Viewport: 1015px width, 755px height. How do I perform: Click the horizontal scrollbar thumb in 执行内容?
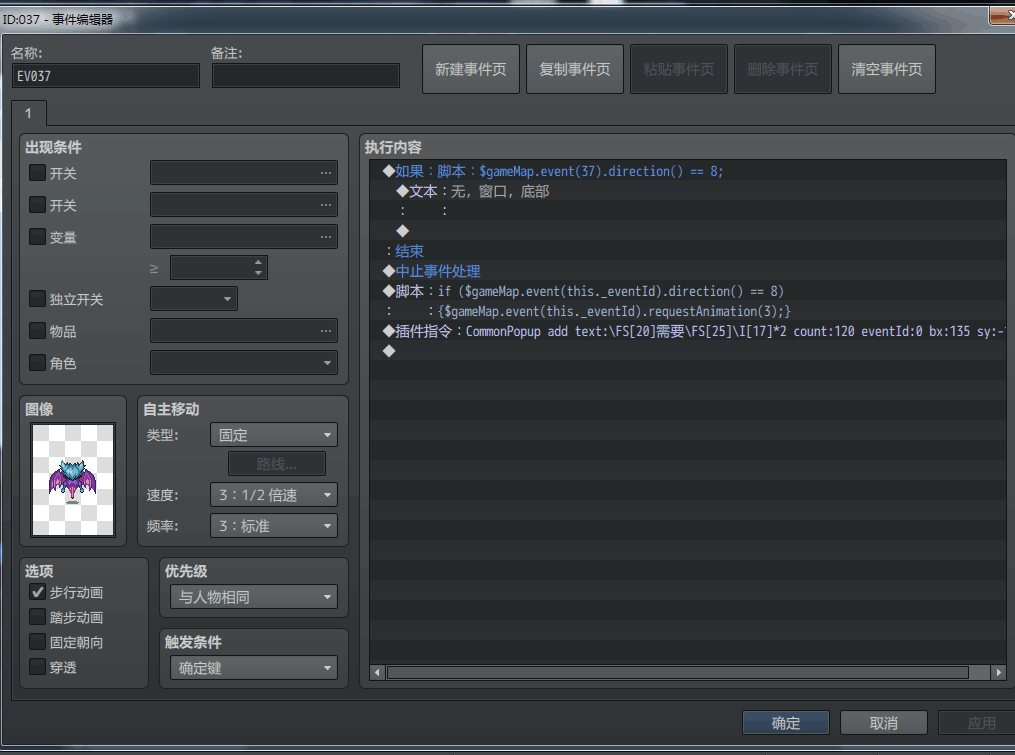[678, 673]
